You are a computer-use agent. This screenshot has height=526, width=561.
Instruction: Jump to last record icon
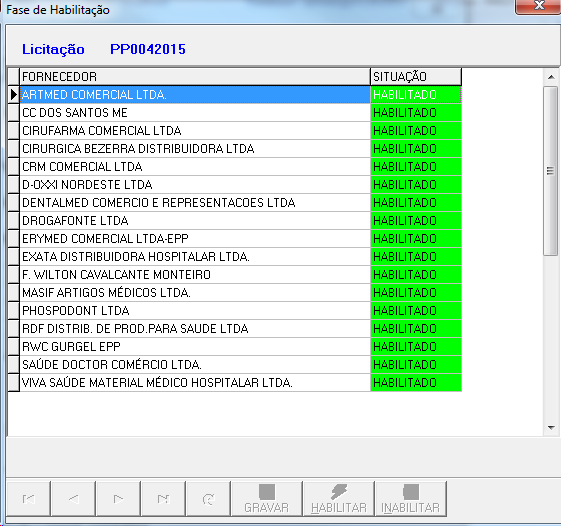click(x=163, y=498)
